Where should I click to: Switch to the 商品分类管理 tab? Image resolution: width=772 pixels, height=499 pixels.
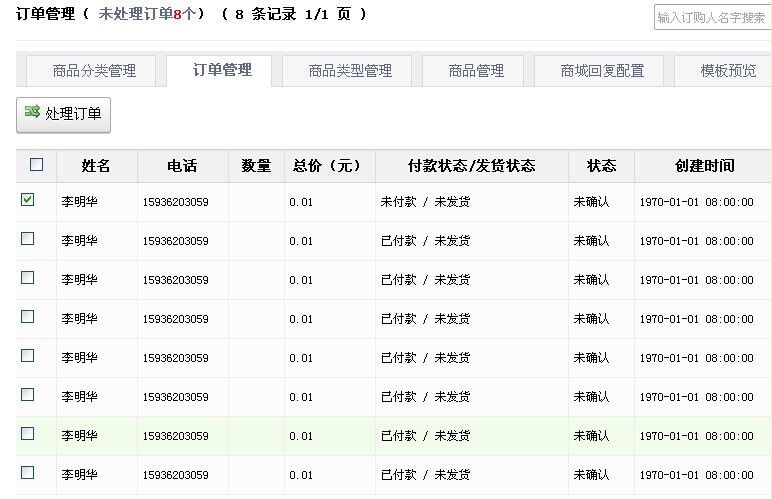tap(94, 71)
